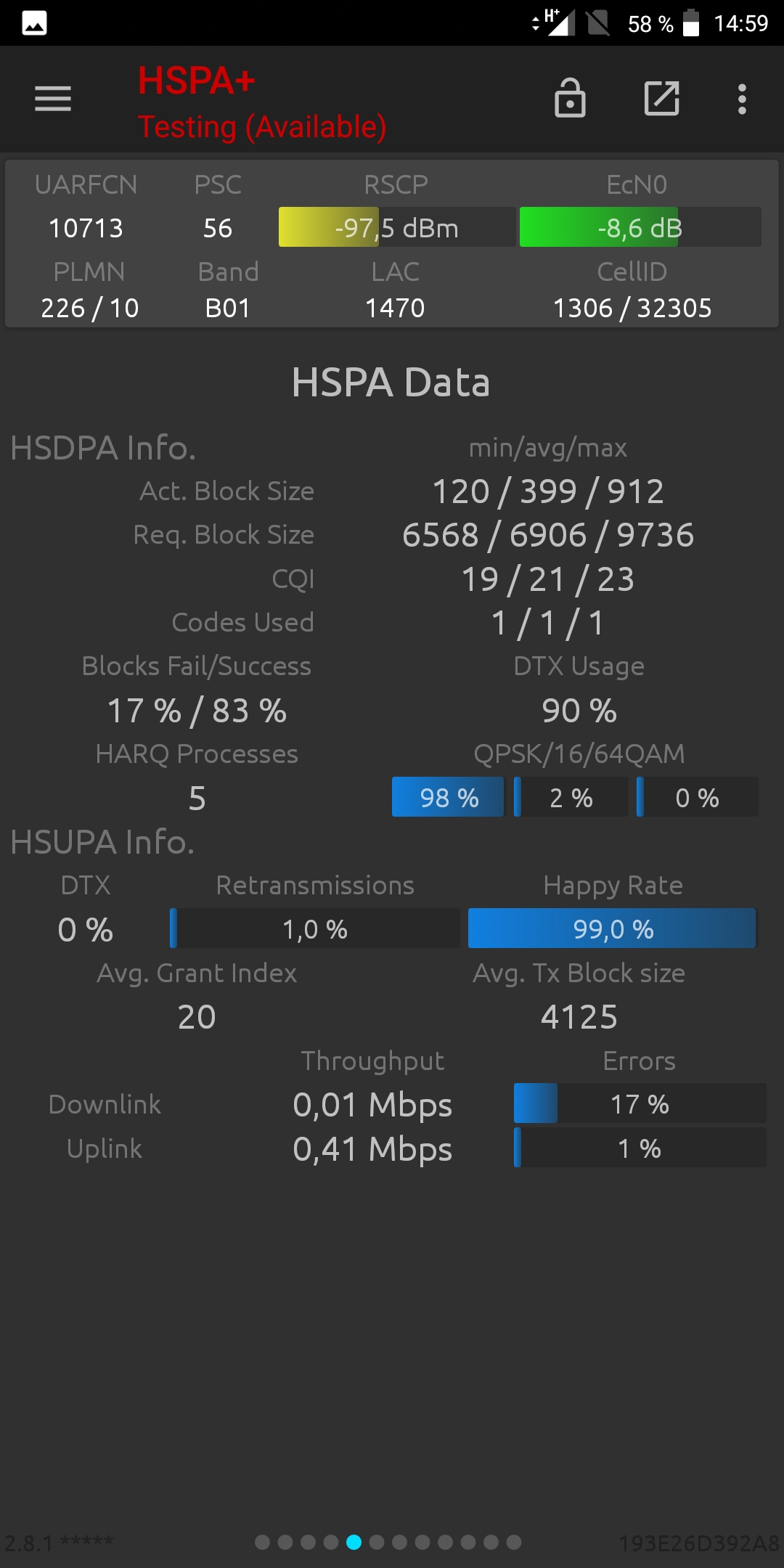Tap the EcN0 -8,6 dB bar
Viewport: 784px width, 1568px height.
pyautogui.click(x=640, y=227)
